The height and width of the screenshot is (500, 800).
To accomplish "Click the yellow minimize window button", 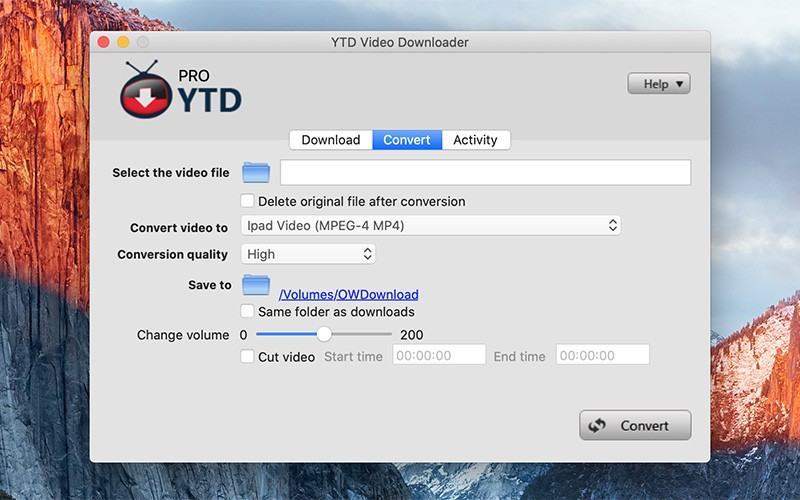I will (x=123, y=42).
